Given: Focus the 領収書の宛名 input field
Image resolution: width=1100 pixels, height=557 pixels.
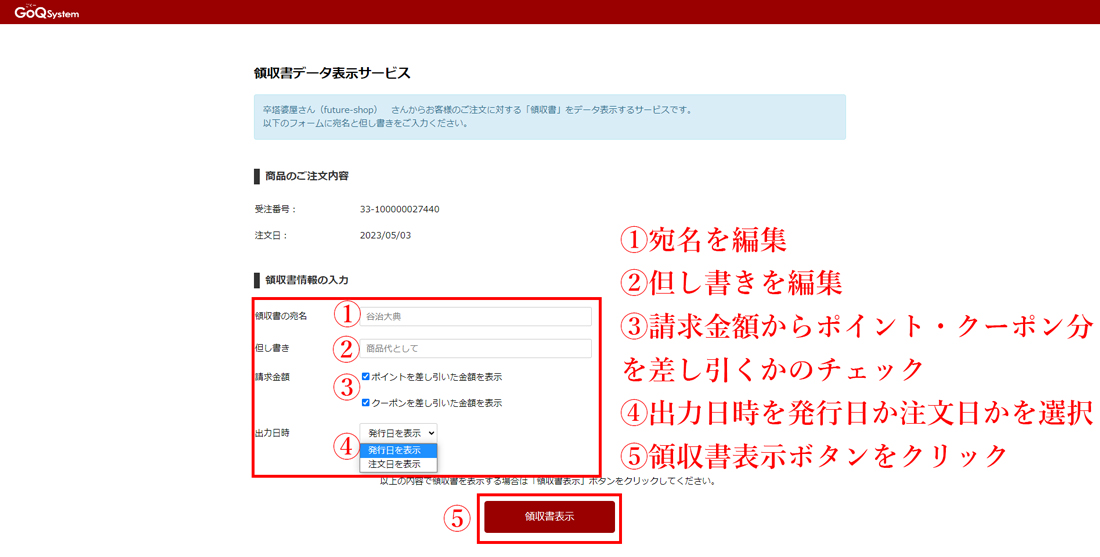Looking at the screenshot, I should pos(475,316).
